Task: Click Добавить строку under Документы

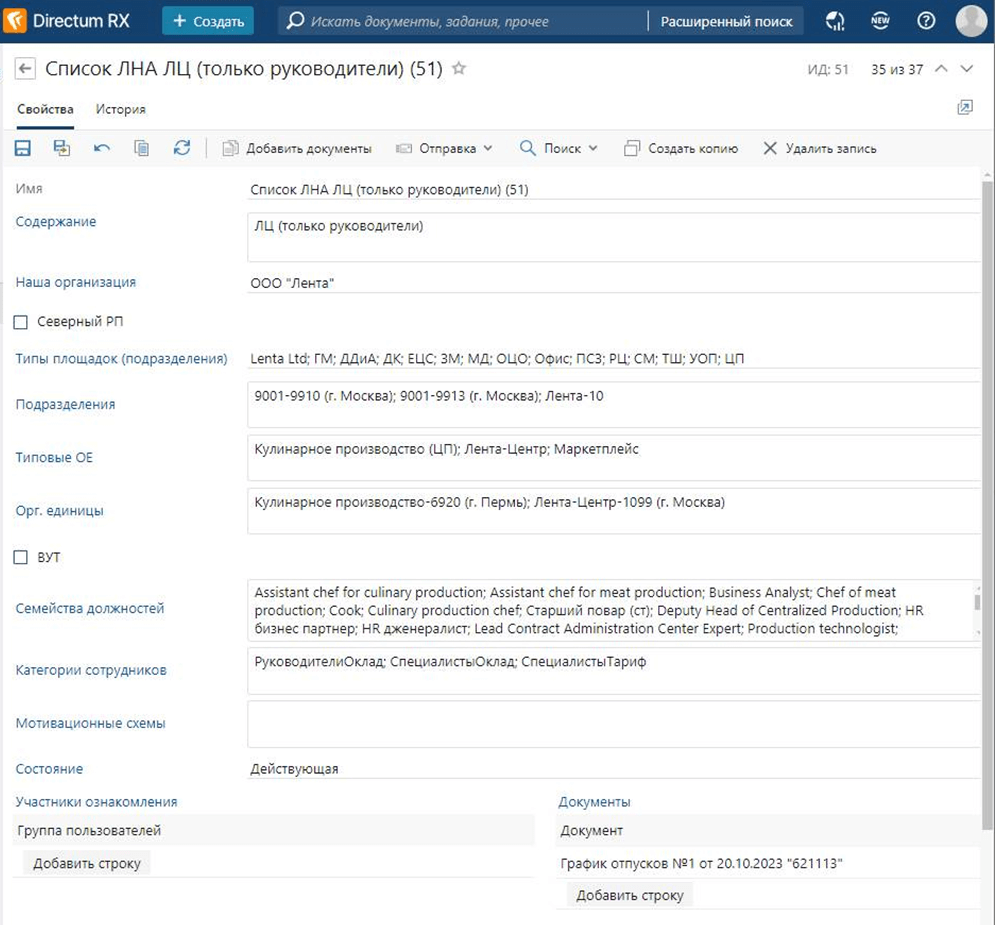Action: [629, 895]
